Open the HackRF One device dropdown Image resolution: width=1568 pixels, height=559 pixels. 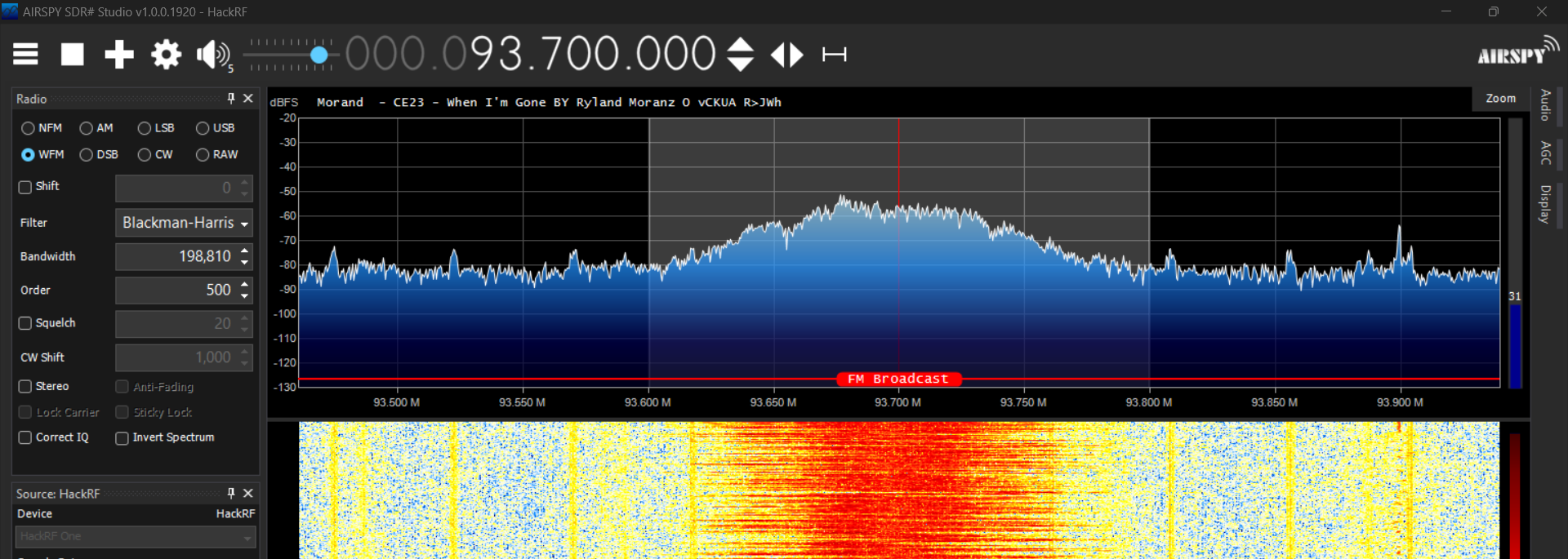[136, 536]
